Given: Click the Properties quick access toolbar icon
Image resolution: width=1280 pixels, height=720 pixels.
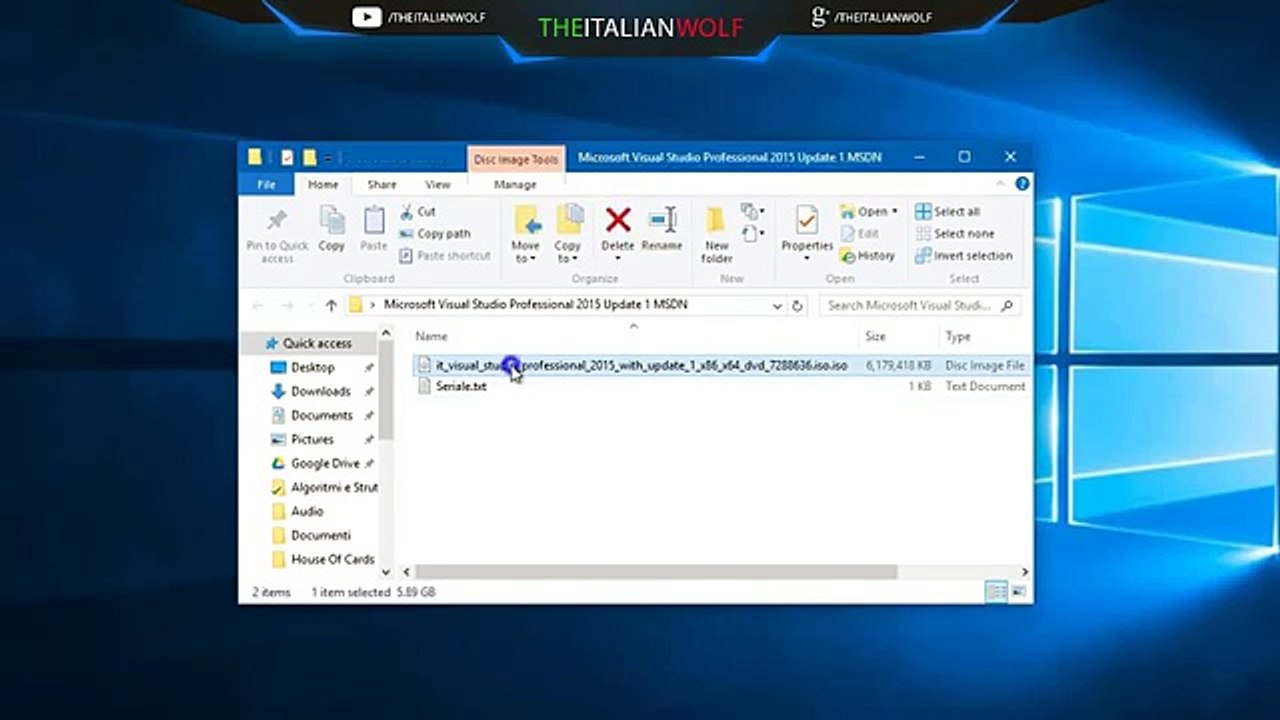Looking at the screenshot, I should (x=288, y=157).
